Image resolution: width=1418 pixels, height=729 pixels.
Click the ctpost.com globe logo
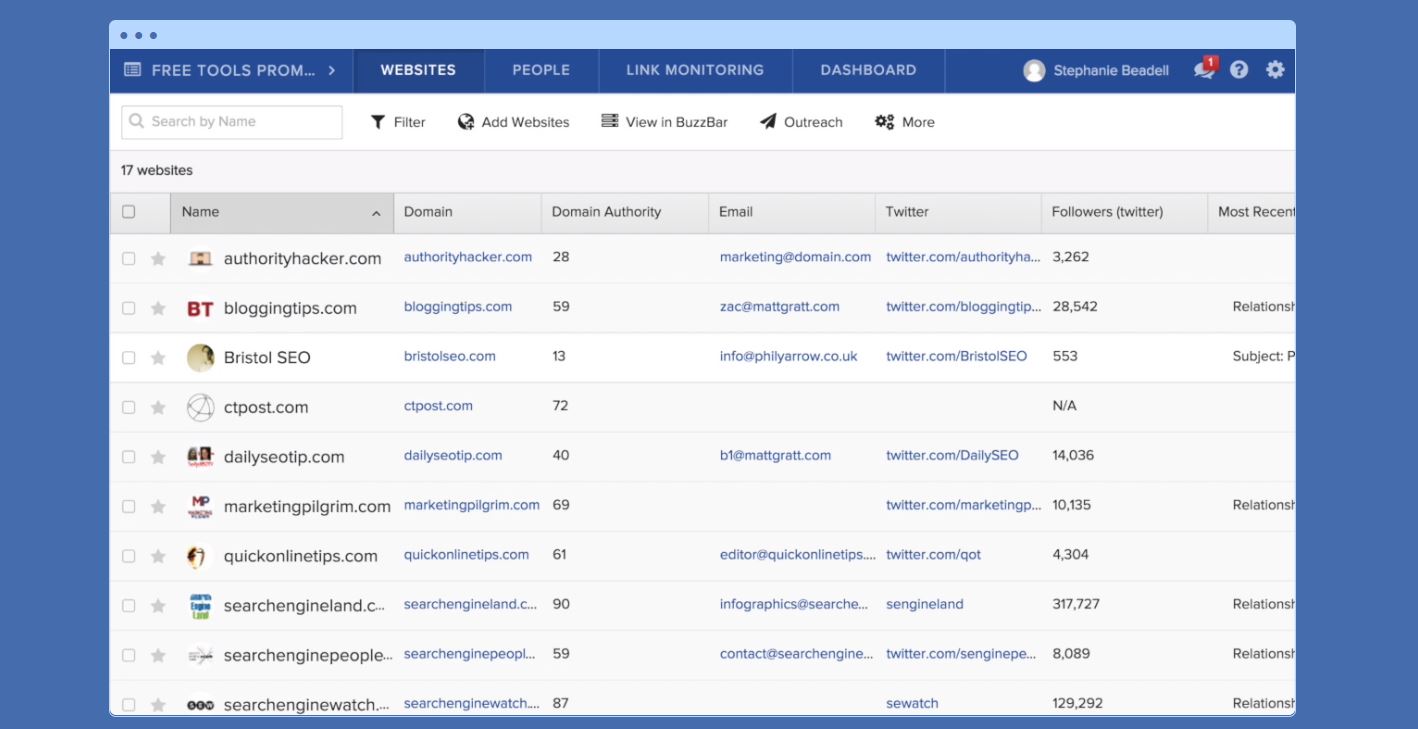coord(200,407)
